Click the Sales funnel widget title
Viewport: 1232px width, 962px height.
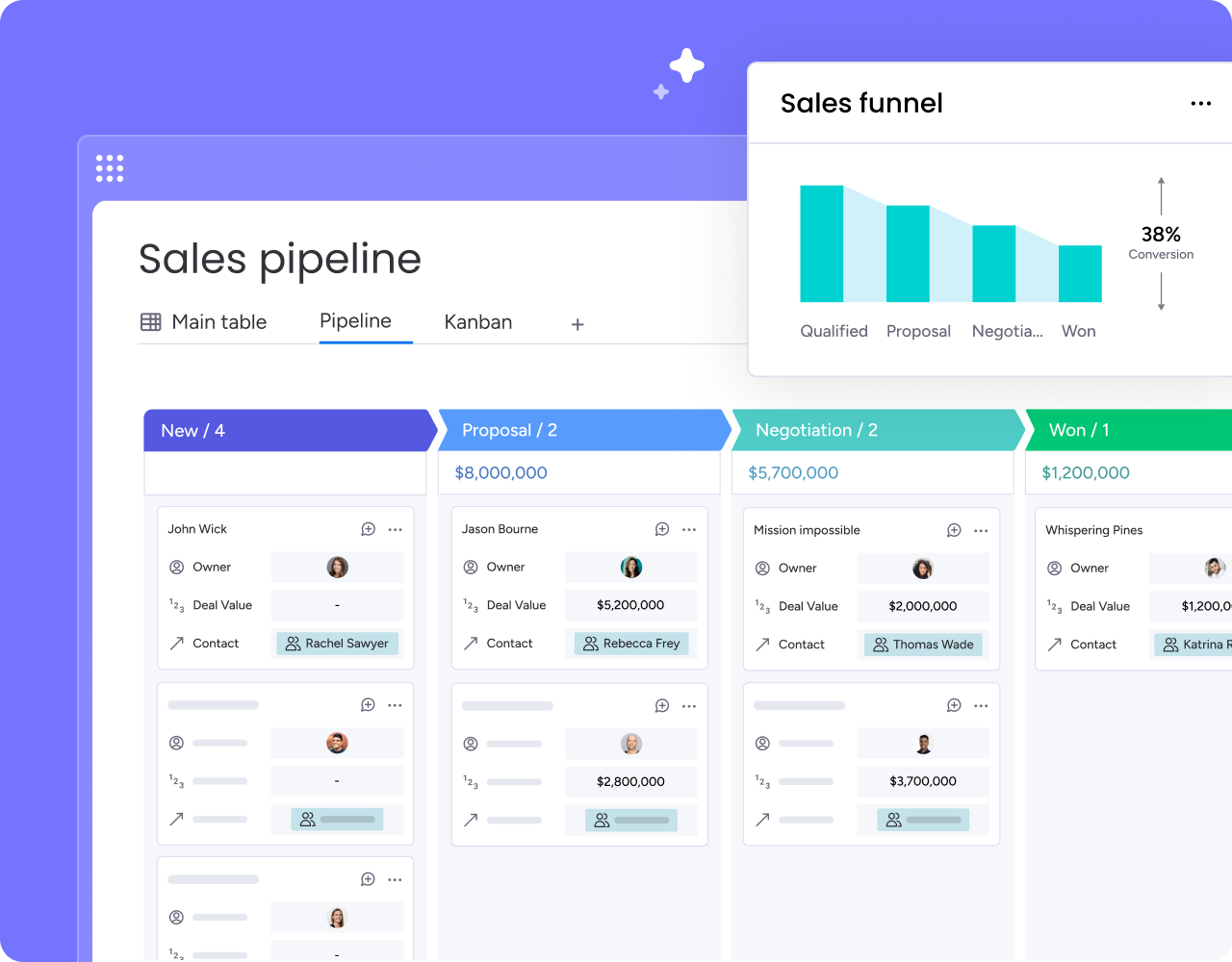(x=861, y=103)
